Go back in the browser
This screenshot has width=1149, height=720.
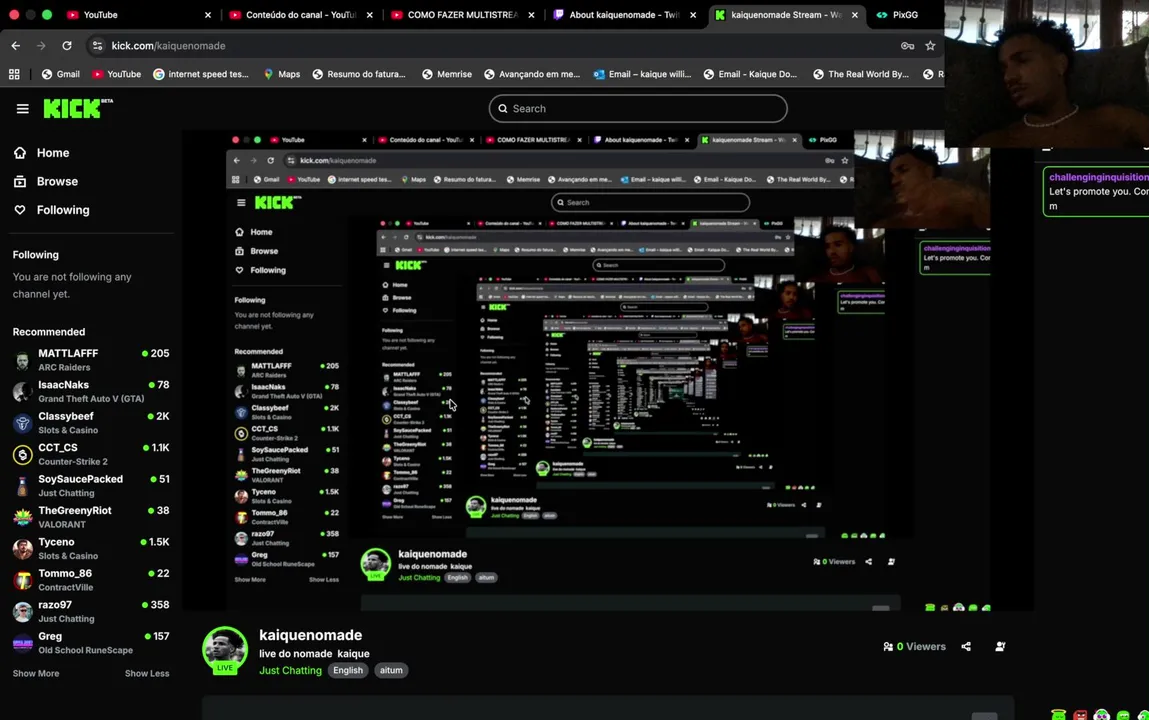tap(16, 45)
